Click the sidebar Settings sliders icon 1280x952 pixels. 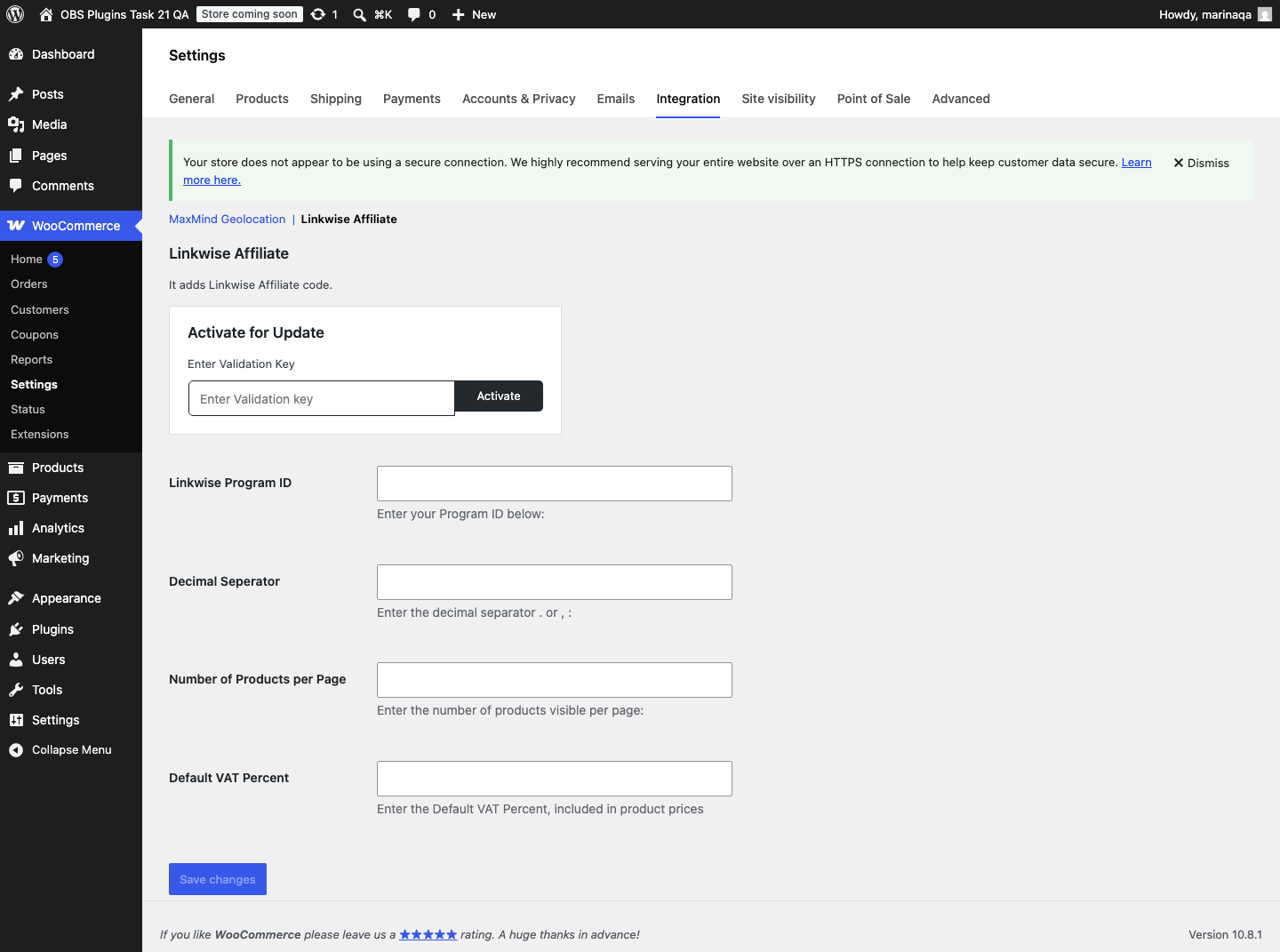pyautogui.click(x=16, y=720)
